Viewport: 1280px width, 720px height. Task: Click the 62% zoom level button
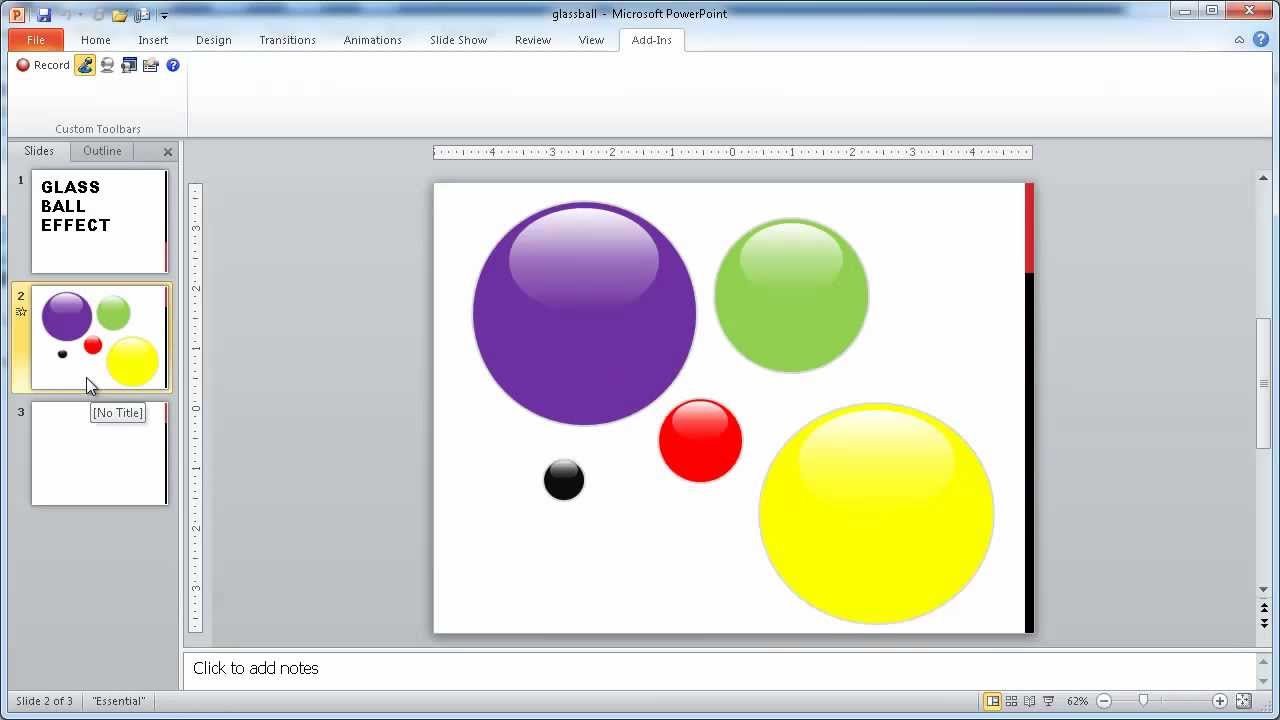tap(1077, 701)
